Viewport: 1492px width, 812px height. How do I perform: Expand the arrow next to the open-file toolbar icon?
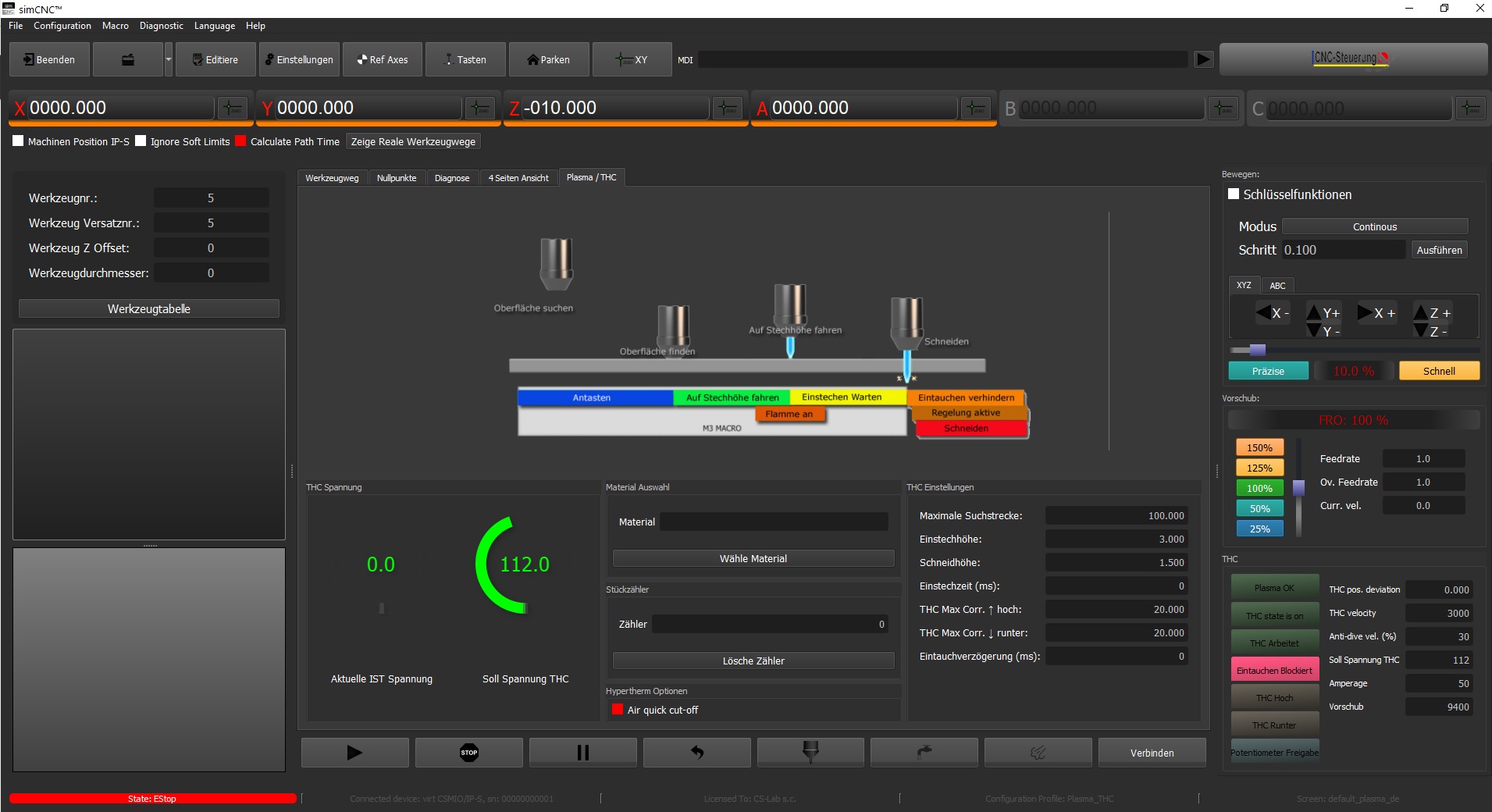[168, 59]
